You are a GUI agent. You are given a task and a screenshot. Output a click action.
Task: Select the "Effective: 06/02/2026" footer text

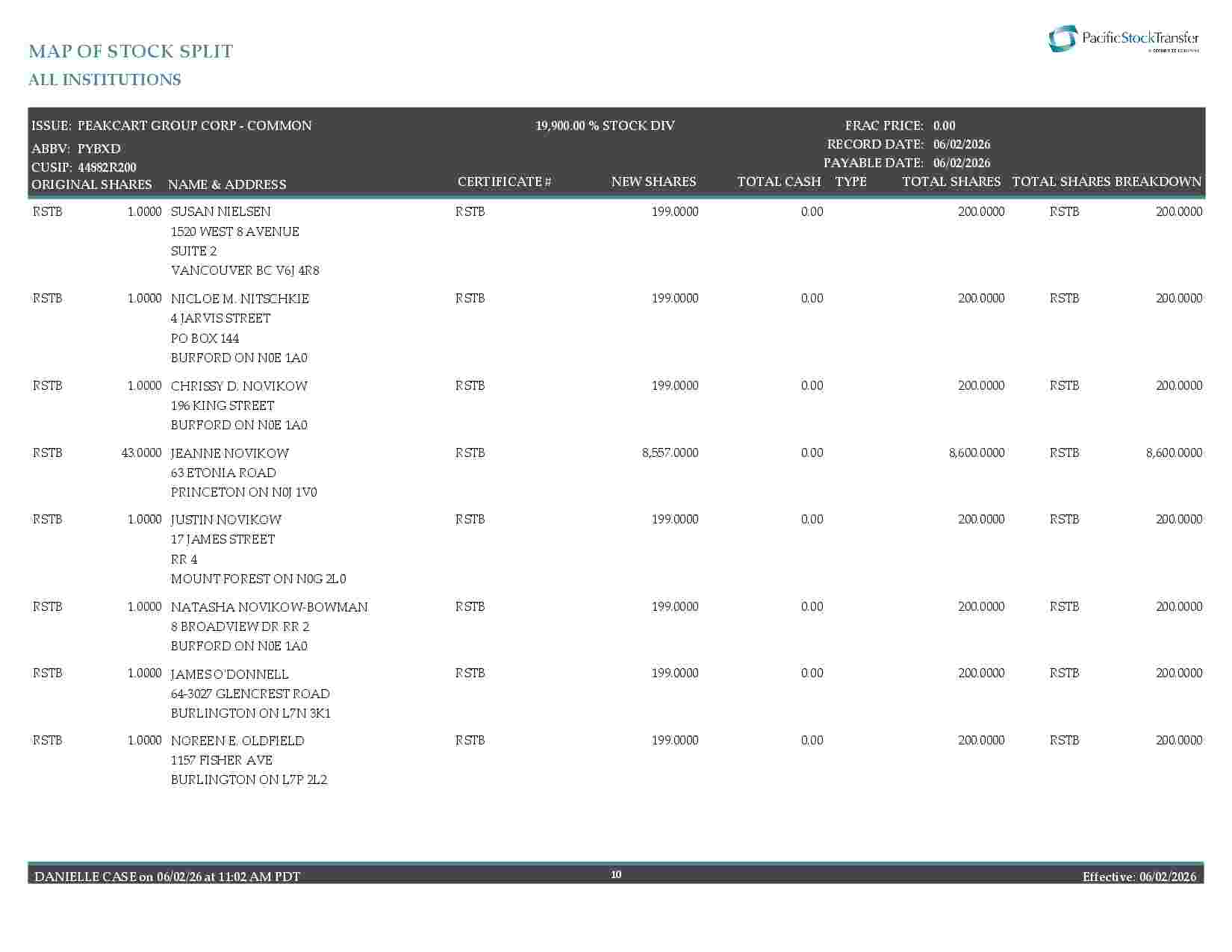1139,877
